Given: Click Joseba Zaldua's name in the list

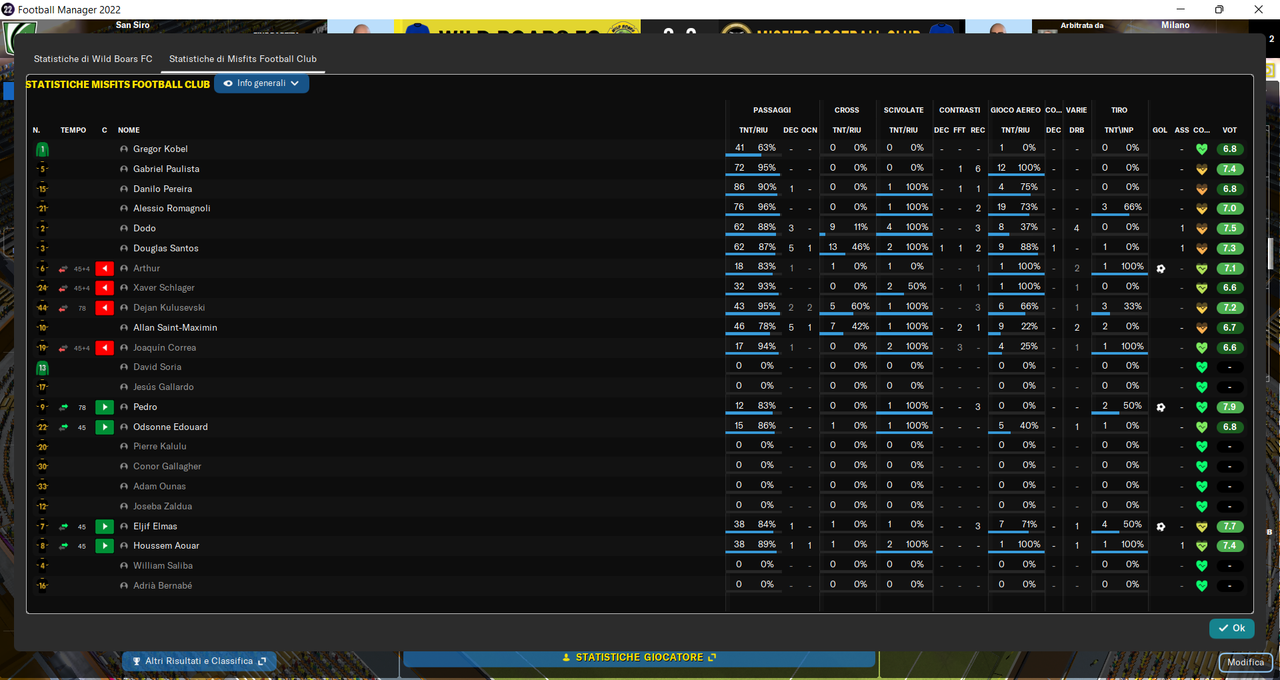Looking at the screenshot, I should point(162,506).
